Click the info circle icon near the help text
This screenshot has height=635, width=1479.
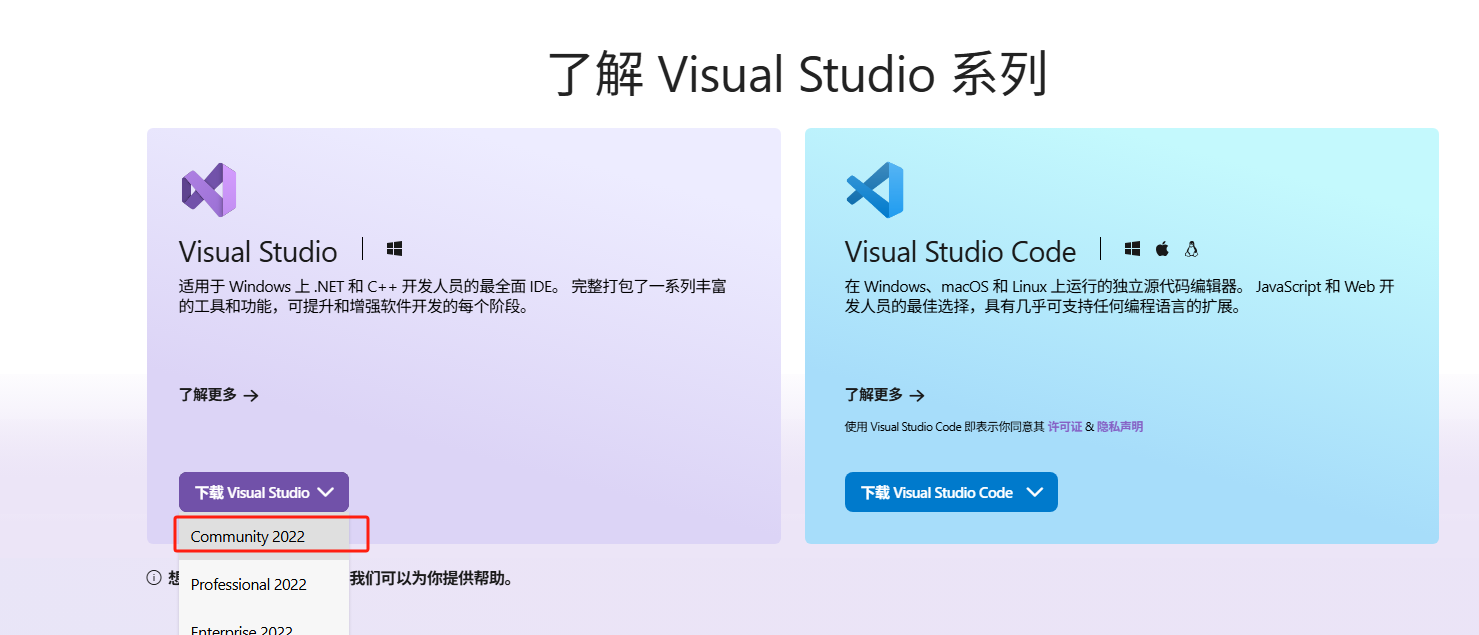pos(152,577)
